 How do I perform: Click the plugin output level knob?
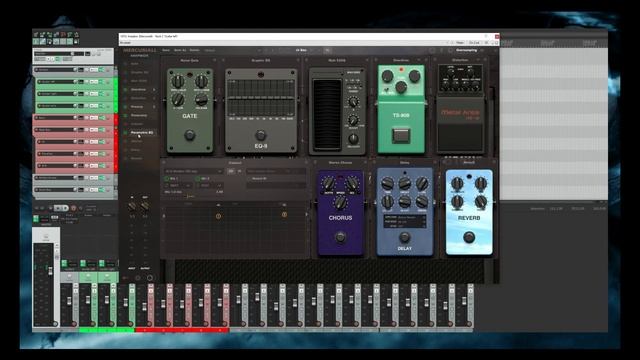point(144,207)
